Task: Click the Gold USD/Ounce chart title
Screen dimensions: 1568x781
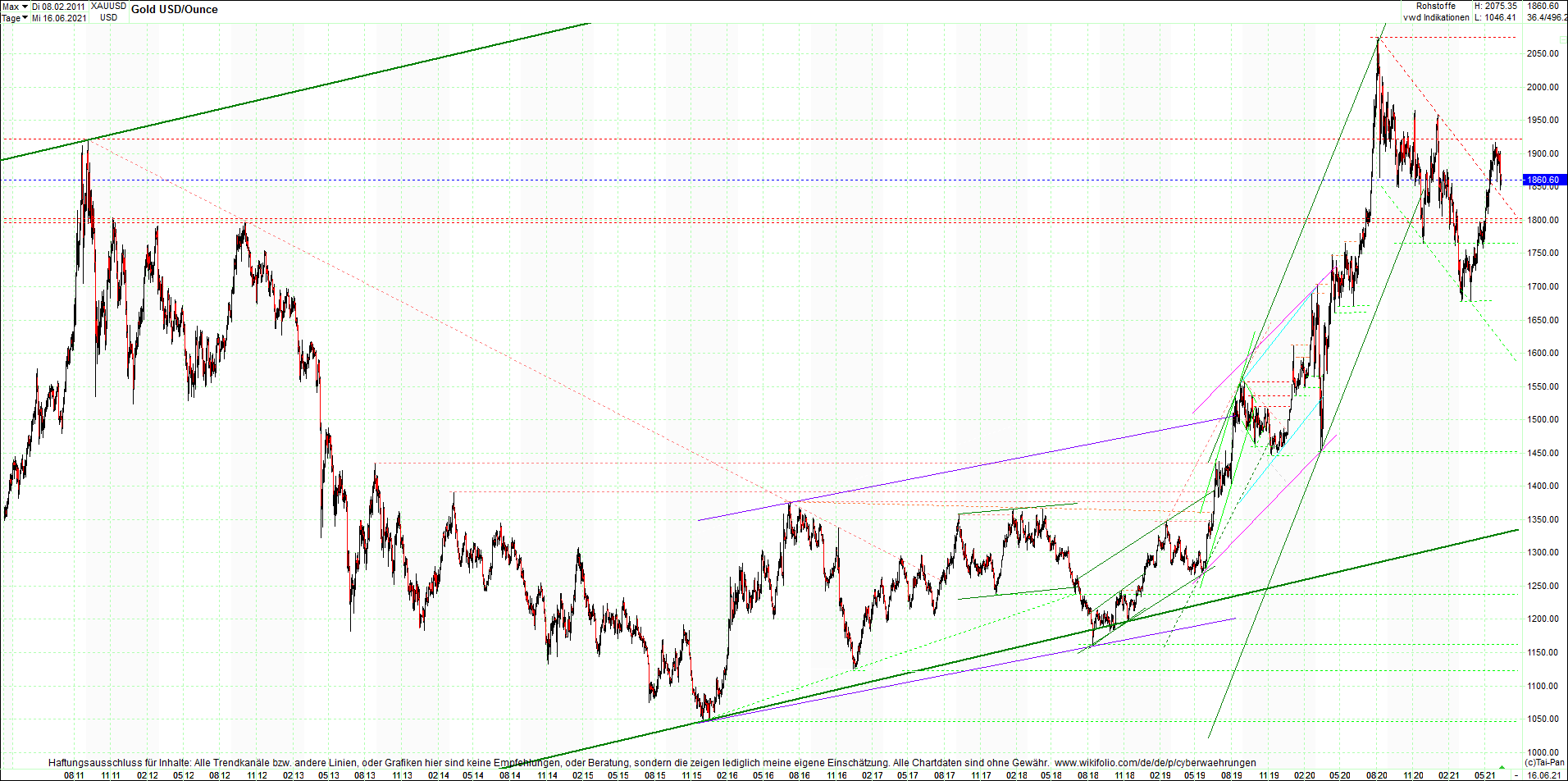Action: coord(175,10)
